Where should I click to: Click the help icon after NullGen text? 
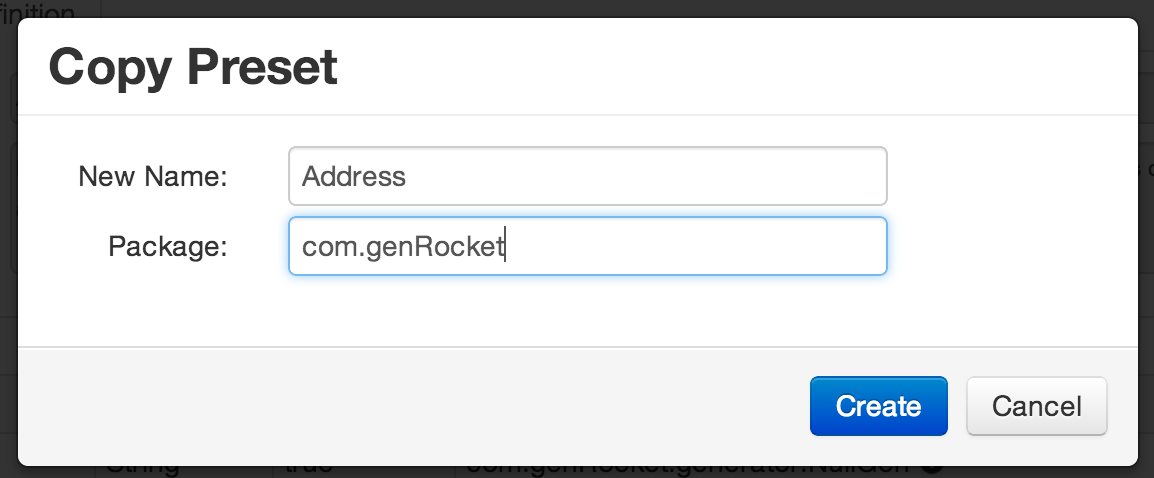932,469
